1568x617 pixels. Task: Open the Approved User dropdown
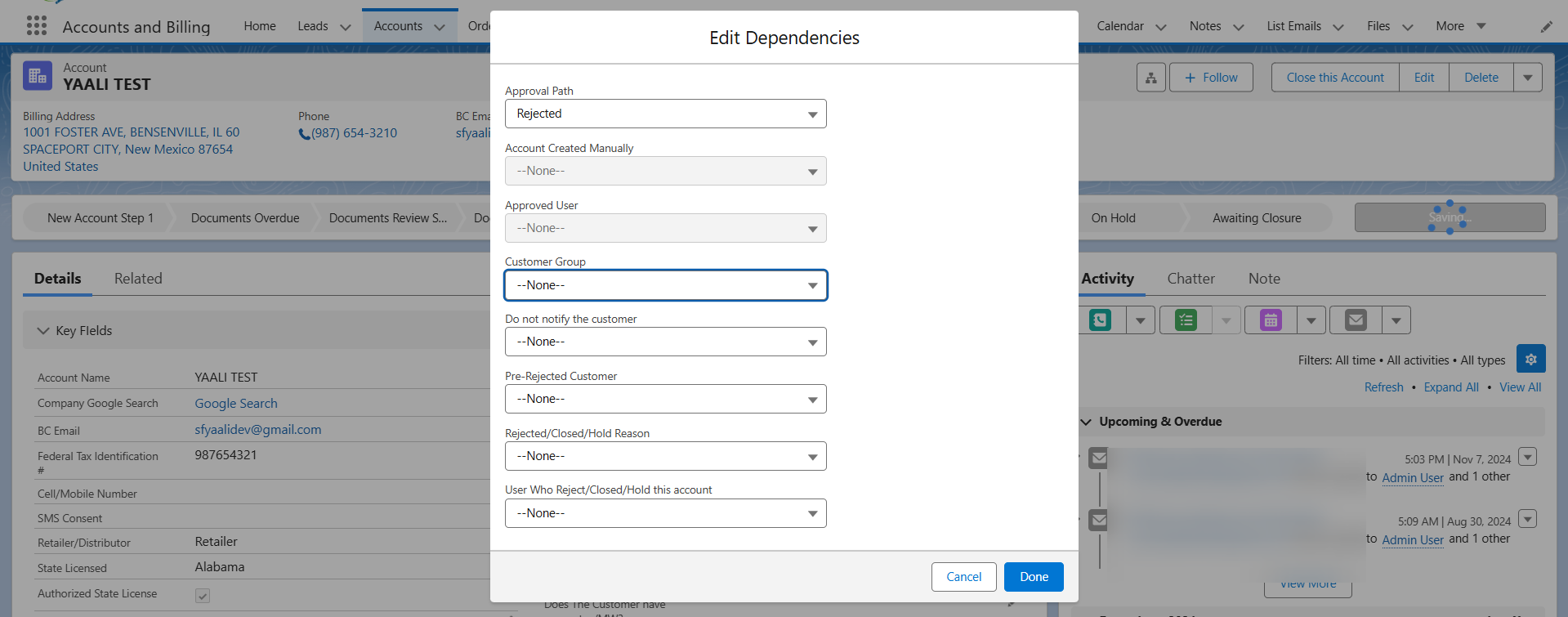click(665, 228)
